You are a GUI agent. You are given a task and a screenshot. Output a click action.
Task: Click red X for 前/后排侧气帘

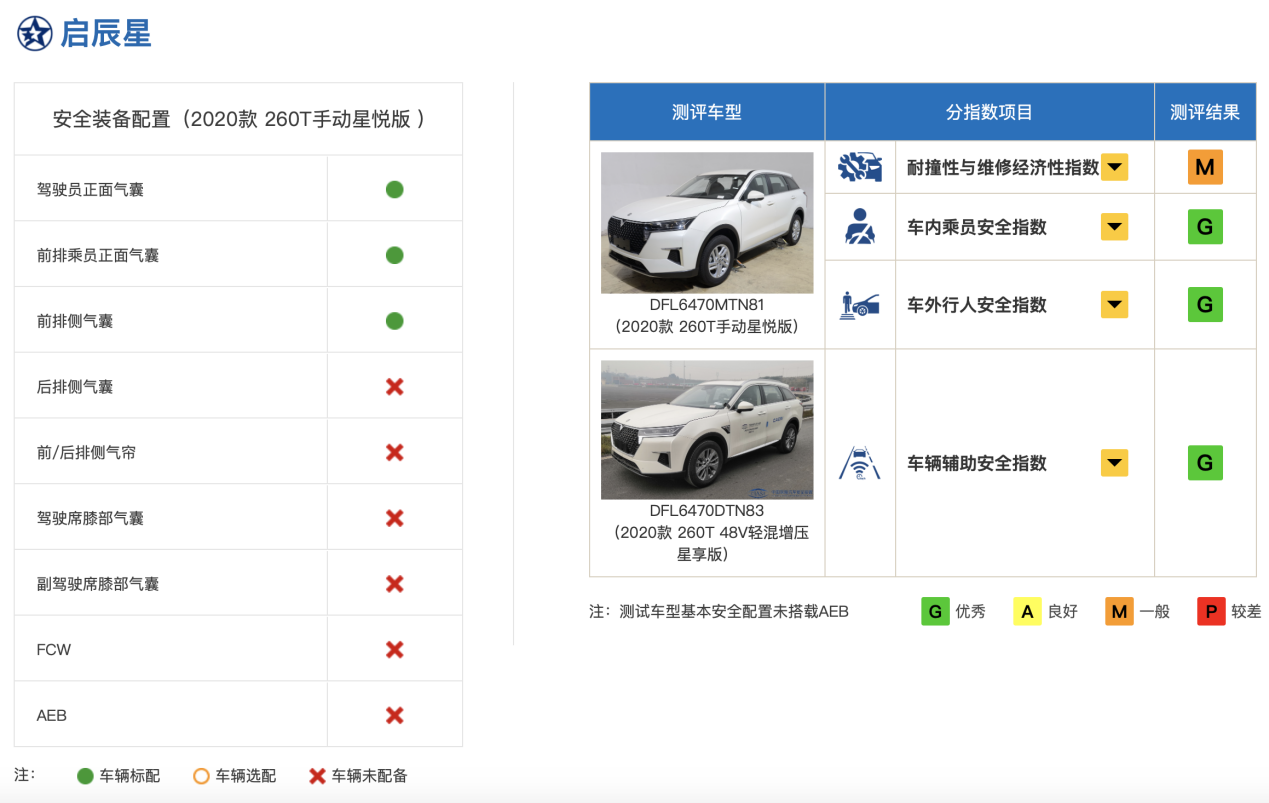pos(394,452)
